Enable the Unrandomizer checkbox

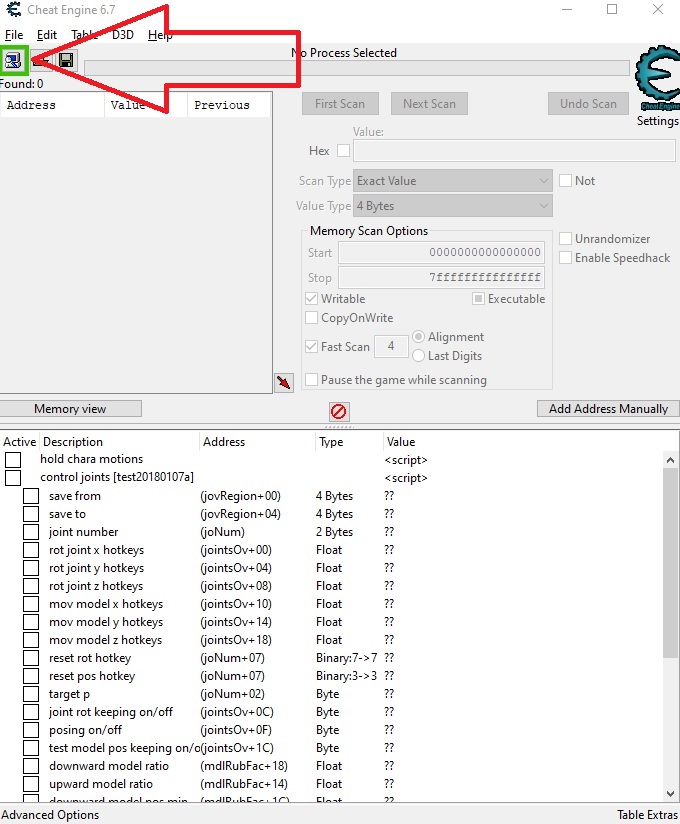coord(565,239)
